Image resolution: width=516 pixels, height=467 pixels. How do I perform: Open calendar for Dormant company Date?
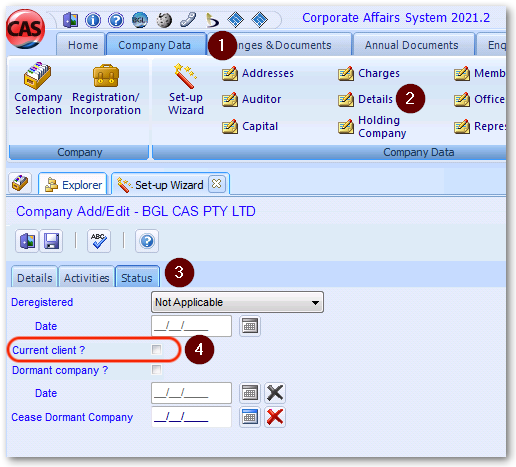pyautogui.click(x=250, y=393)
